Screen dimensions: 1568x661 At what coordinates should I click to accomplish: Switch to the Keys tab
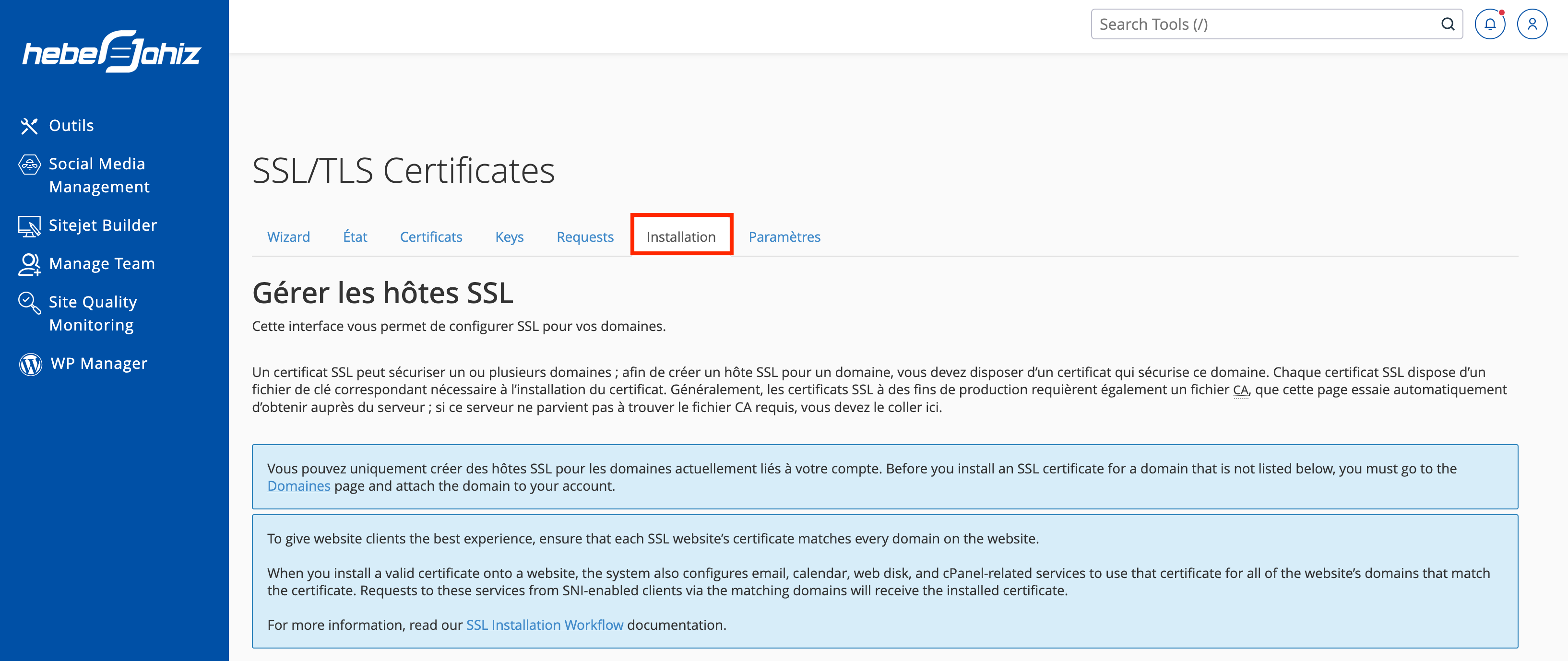click(510, 237)
